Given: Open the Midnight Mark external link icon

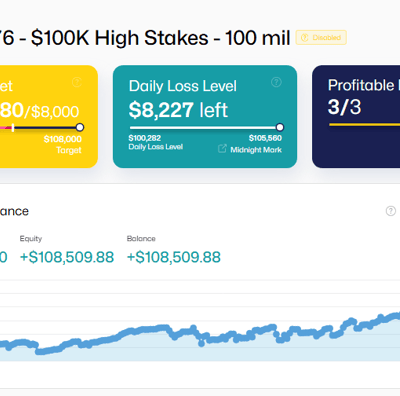Looking at the screenshot, I should 222,149.
